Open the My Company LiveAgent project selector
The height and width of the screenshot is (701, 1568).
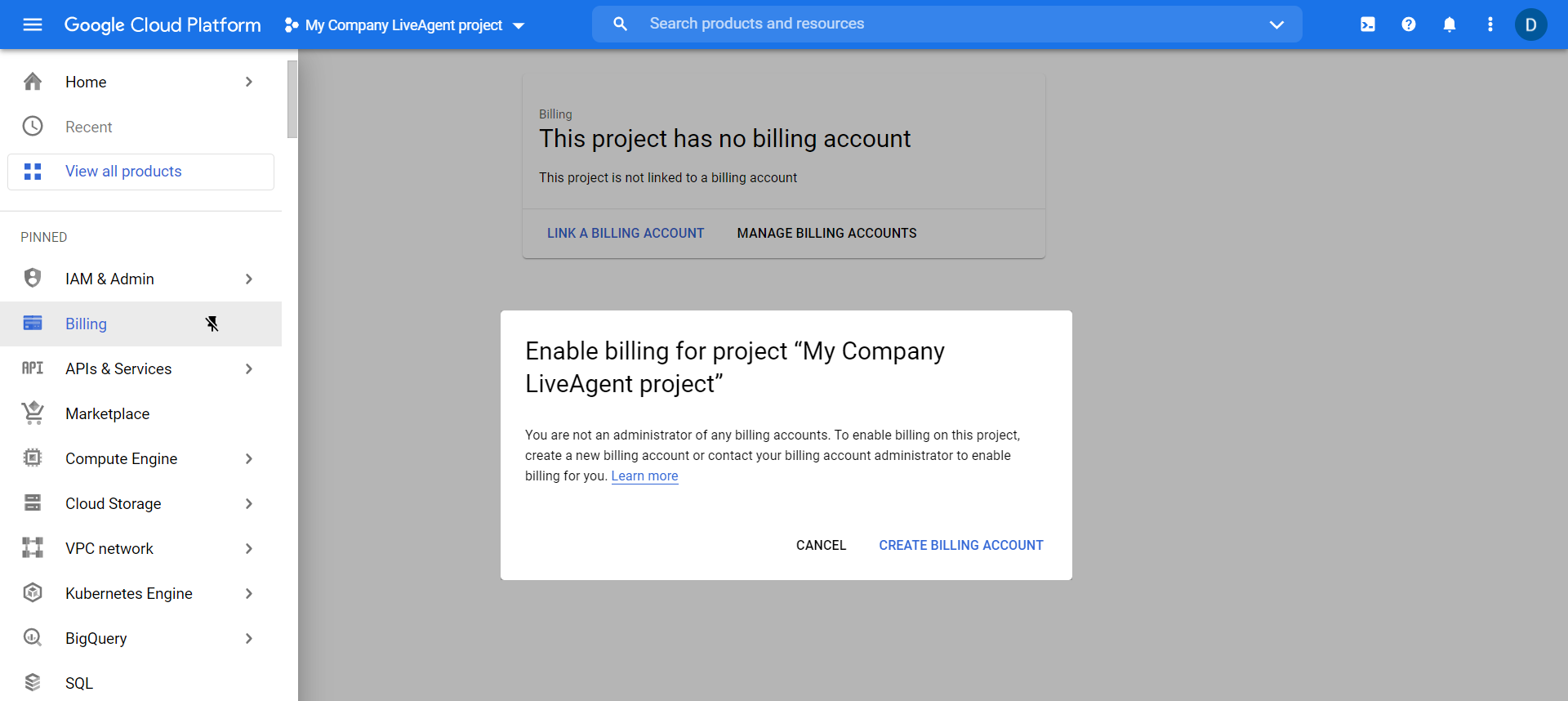point(404,25)
